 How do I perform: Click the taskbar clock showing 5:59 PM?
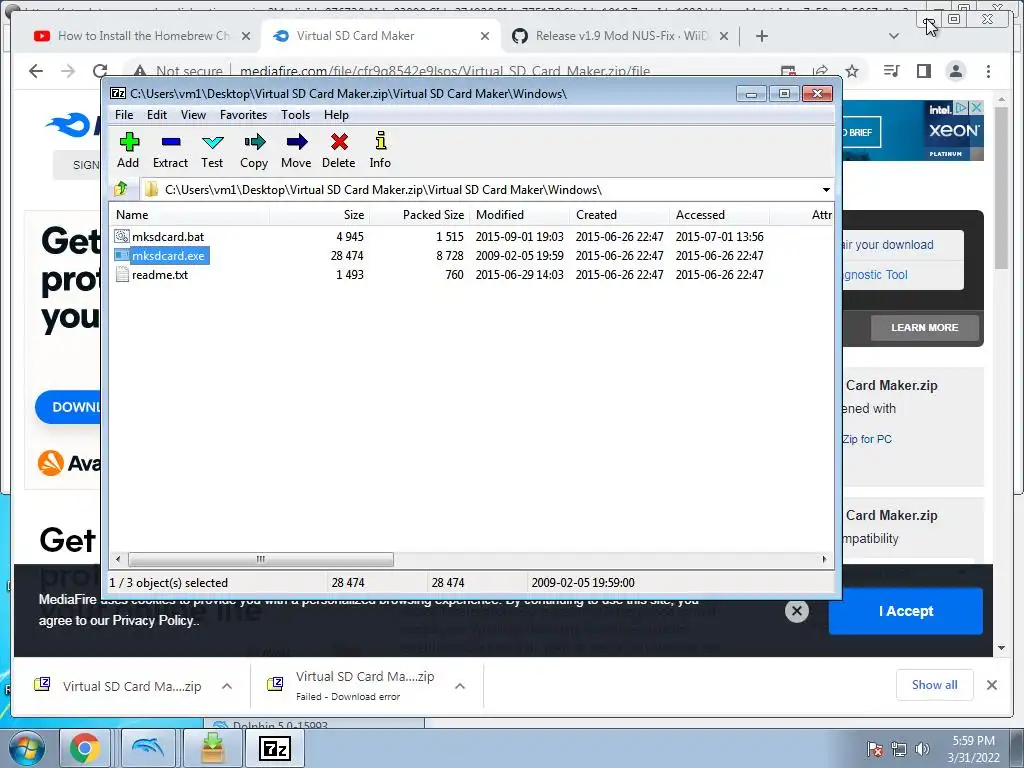tap(973, 749)
